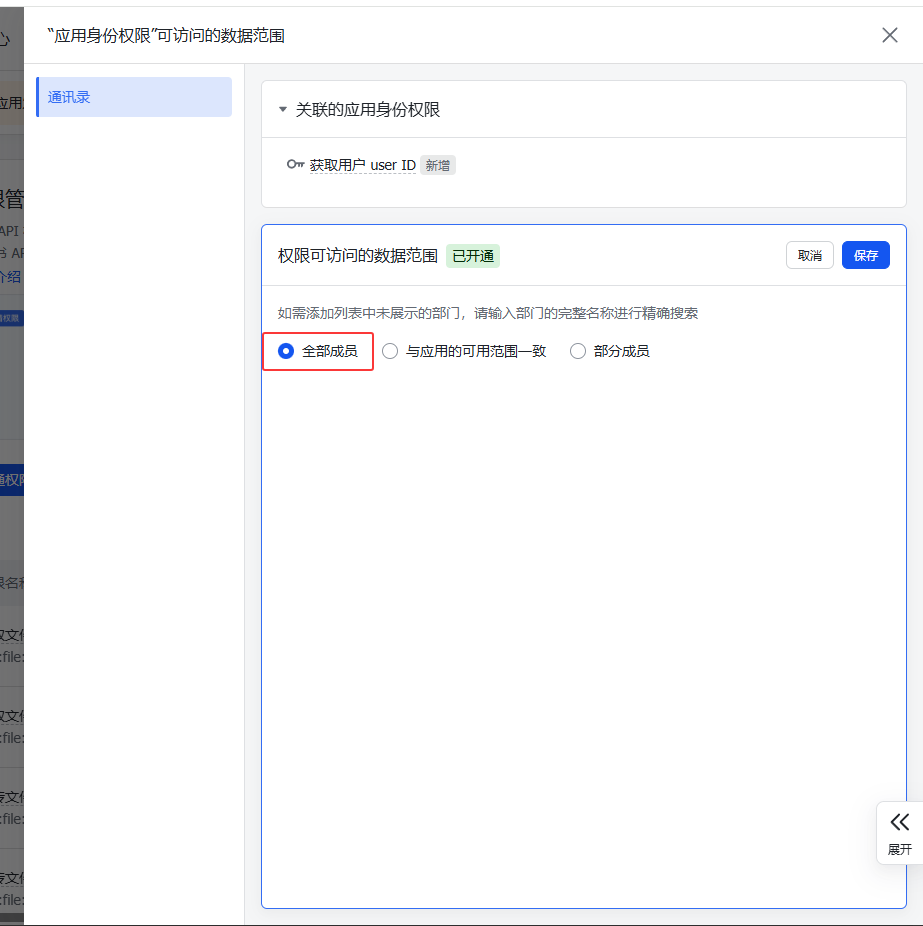Click the disclosure triangle before 关联的应用身份权限

[x=282, y=110]
